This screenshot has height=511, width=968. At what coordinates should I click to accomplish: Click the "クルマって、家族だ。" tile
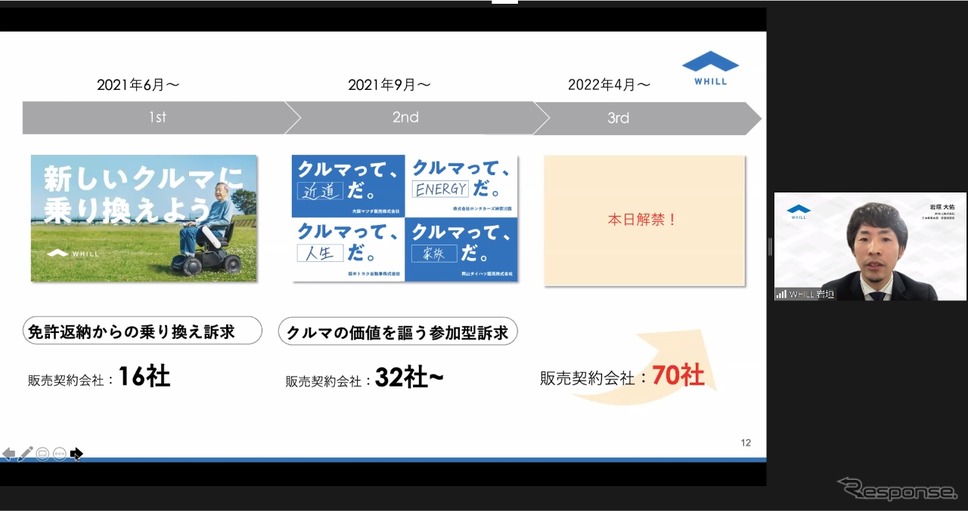pyautogui.click(x=462, y=249)
